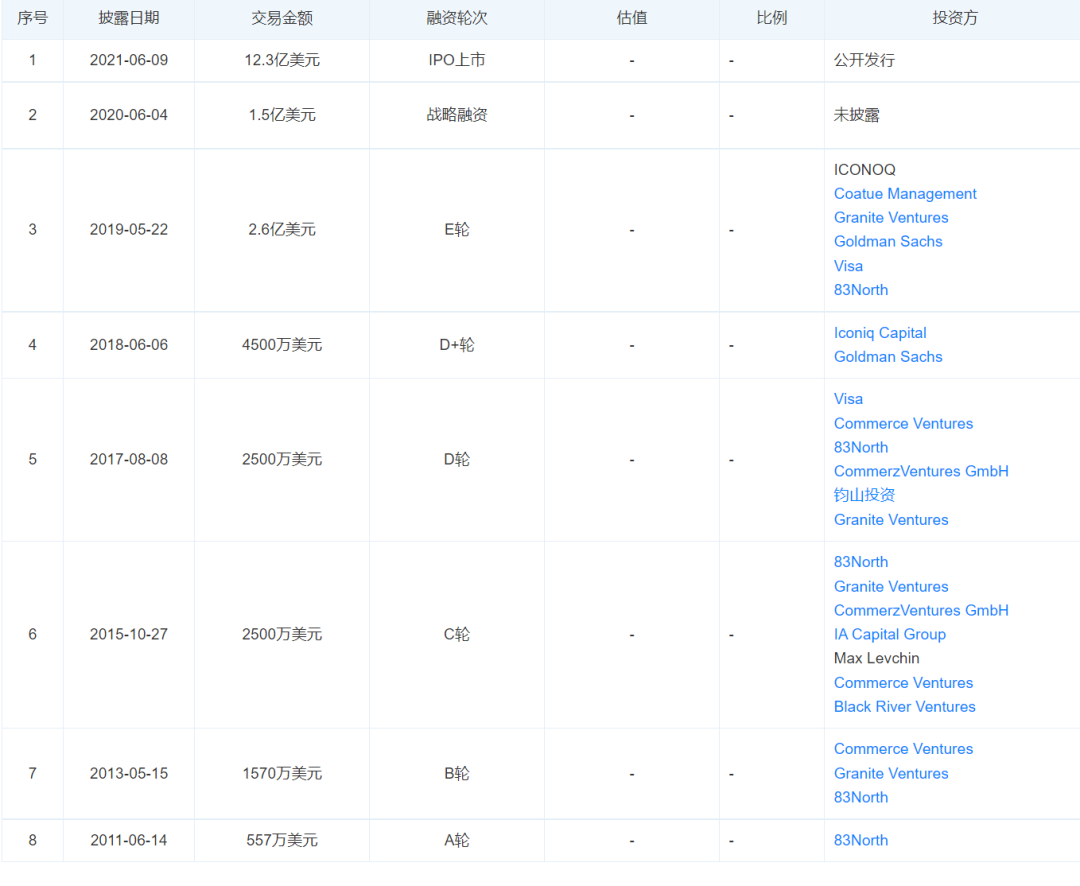
Task: Open Granite Ventures link in E轮 row
Action: coord(891,218)
